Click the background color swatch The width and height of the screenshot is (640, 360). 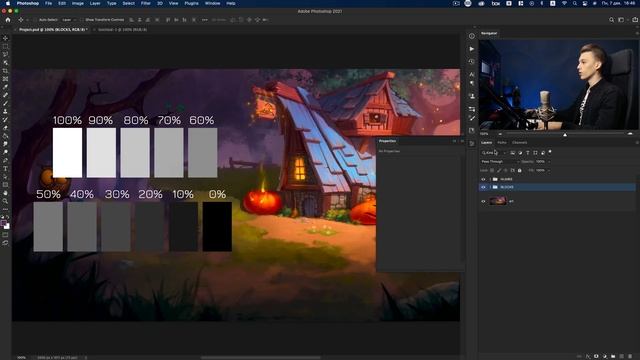[7, 227]
